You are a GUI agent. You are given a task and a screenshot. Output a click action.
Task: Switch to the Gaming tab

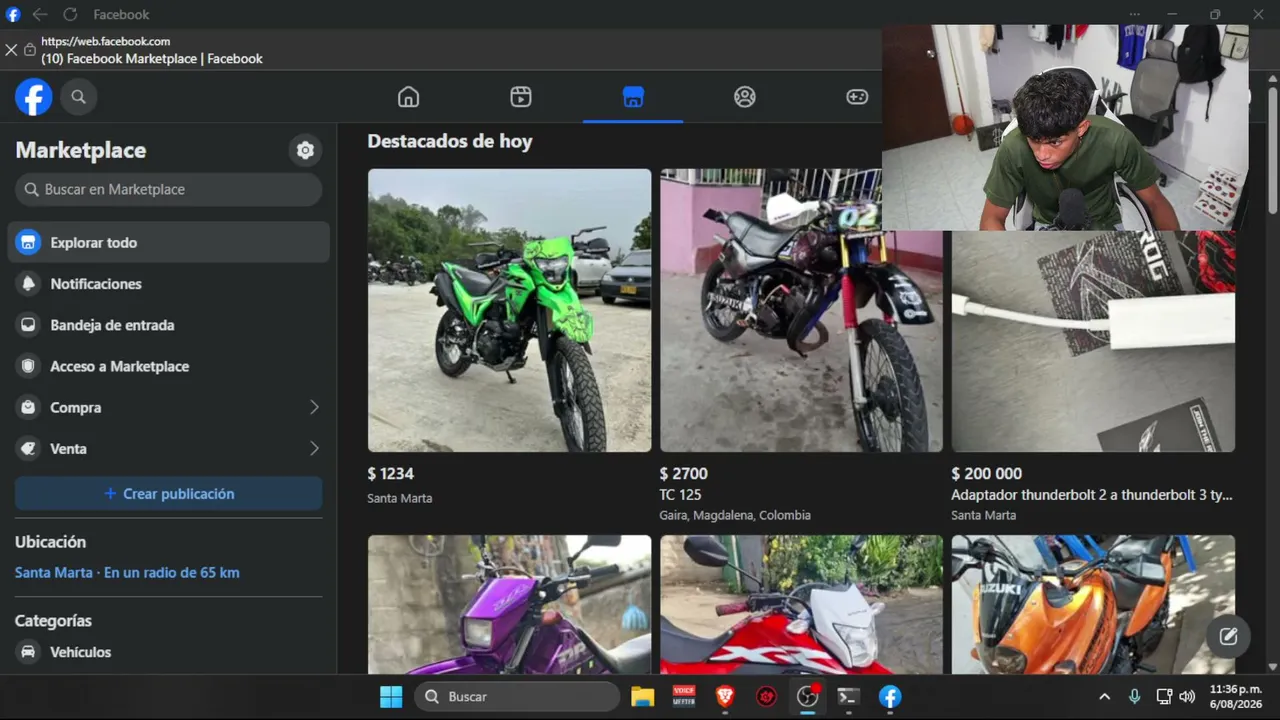(x=857, y=97)
